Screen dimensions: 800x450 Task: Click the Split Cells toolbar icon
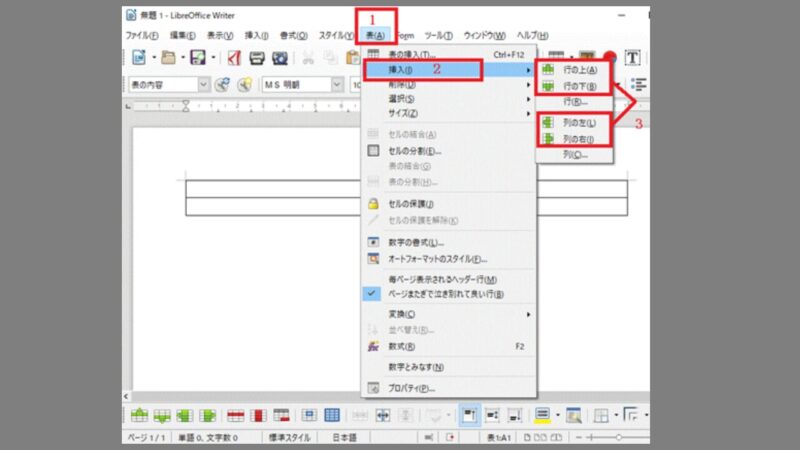point(383,415)
